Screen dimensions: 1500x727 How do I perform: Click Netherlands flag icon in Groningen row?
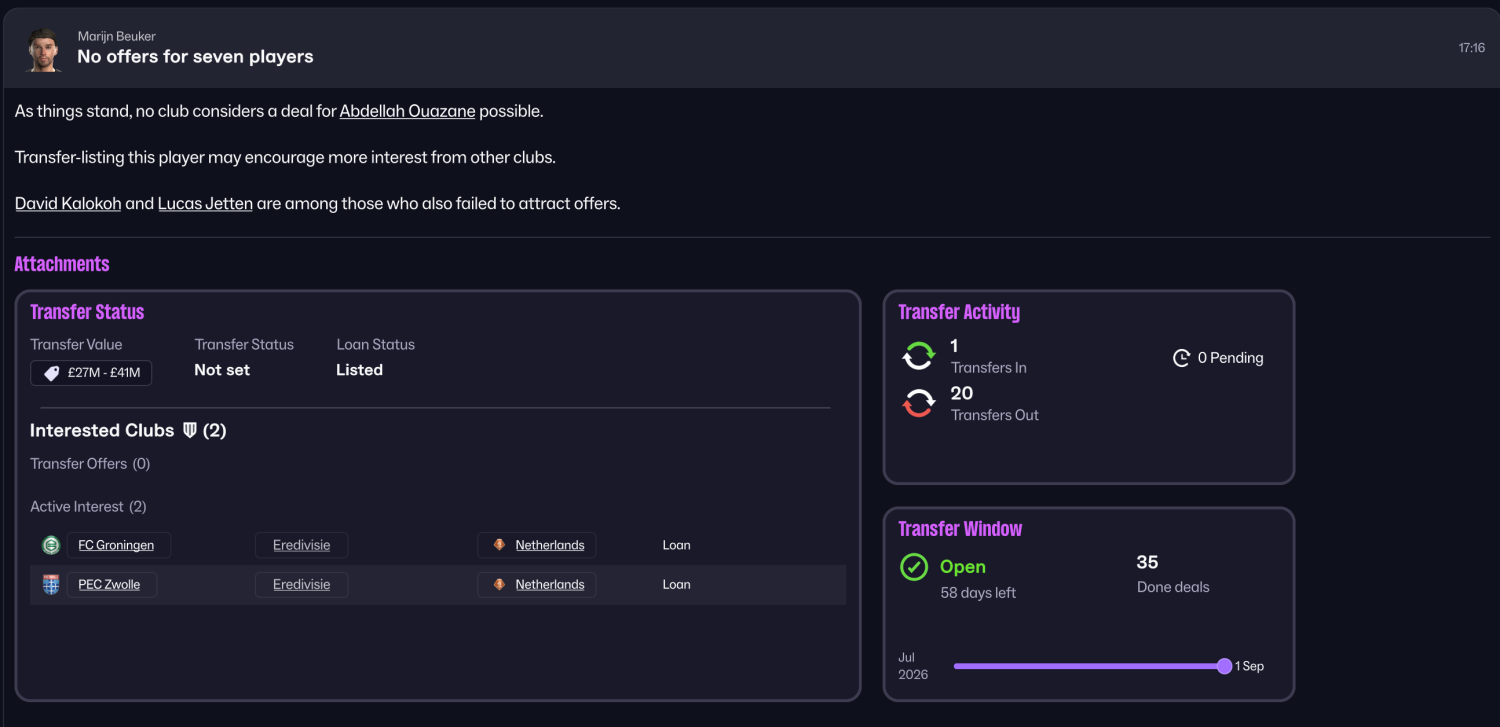coord(499,545)
